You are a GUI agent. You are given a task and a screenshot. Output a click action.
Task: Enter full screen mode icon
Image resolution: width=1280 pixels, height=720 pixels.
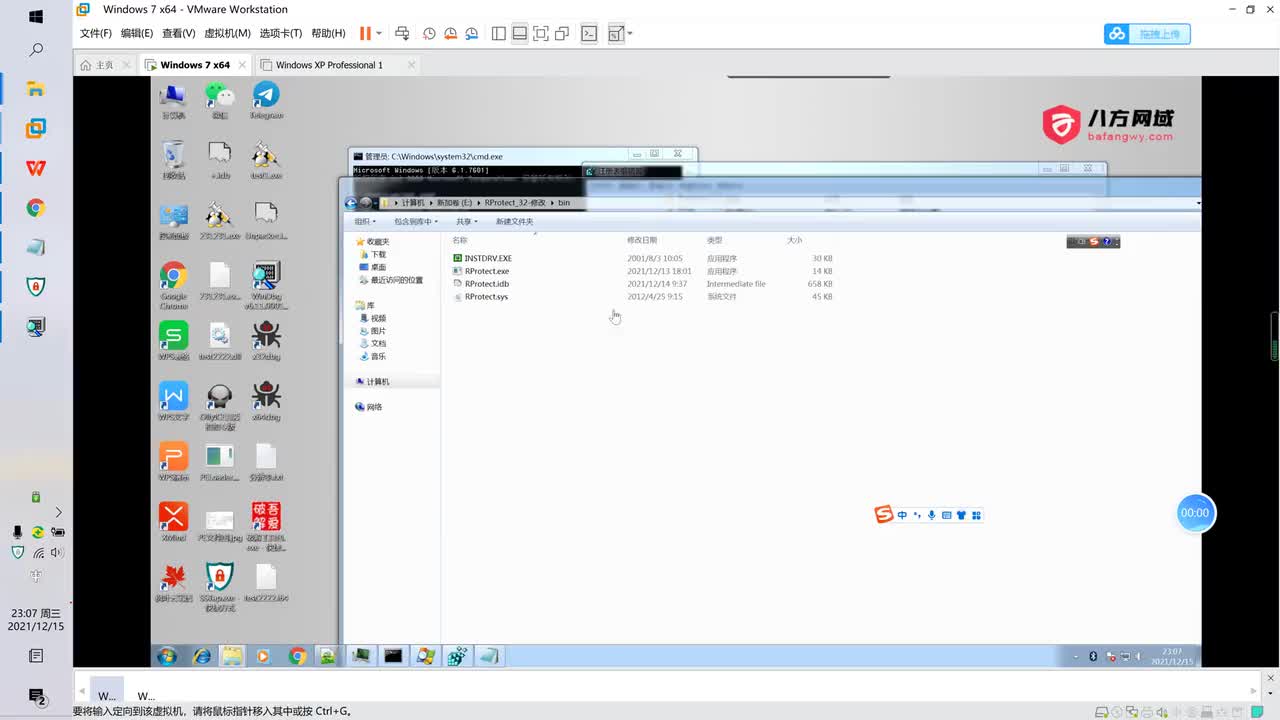[541, 33]
